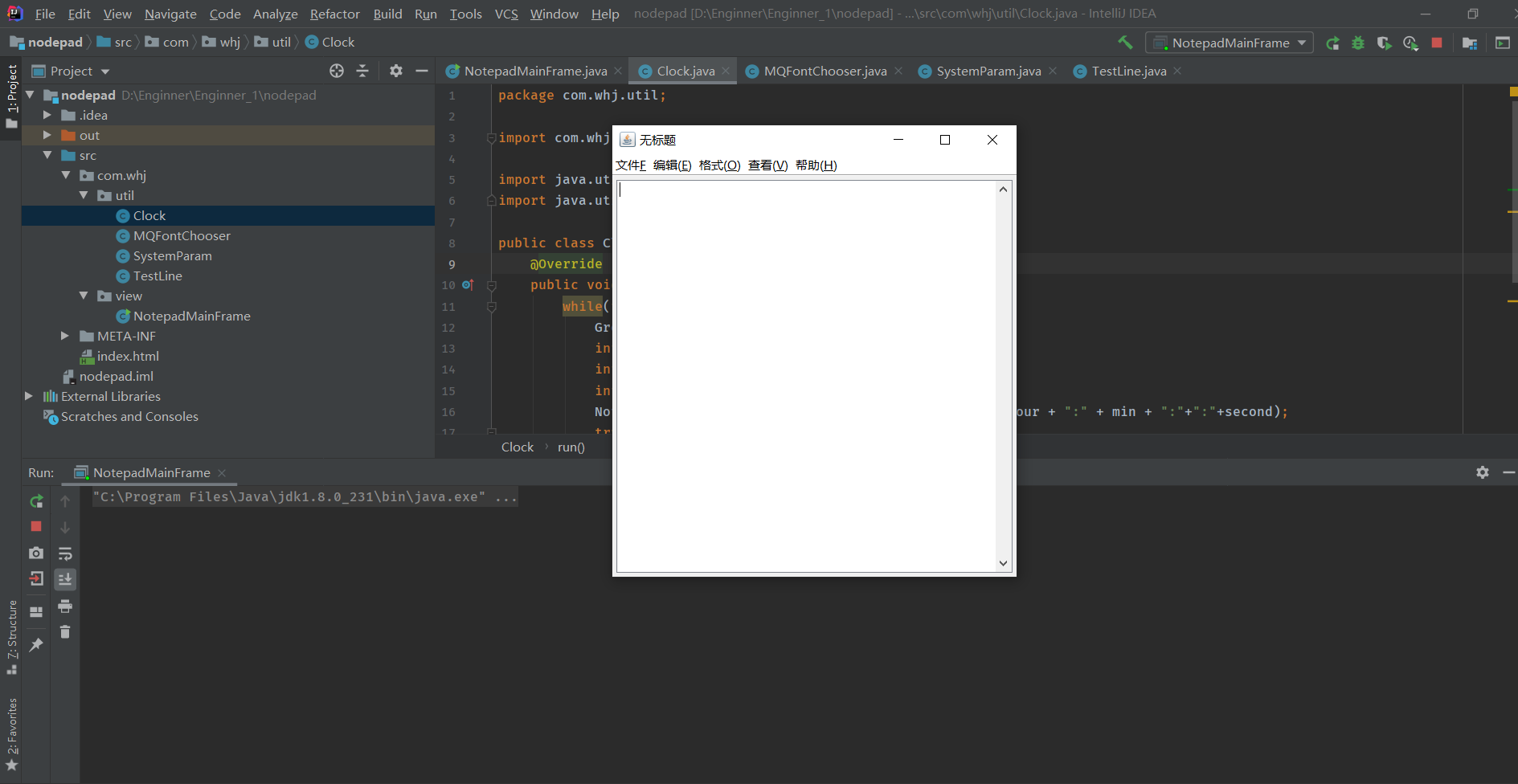Expand the out folder
Viewport: 1518px width, 784px height.
(47, 135)
